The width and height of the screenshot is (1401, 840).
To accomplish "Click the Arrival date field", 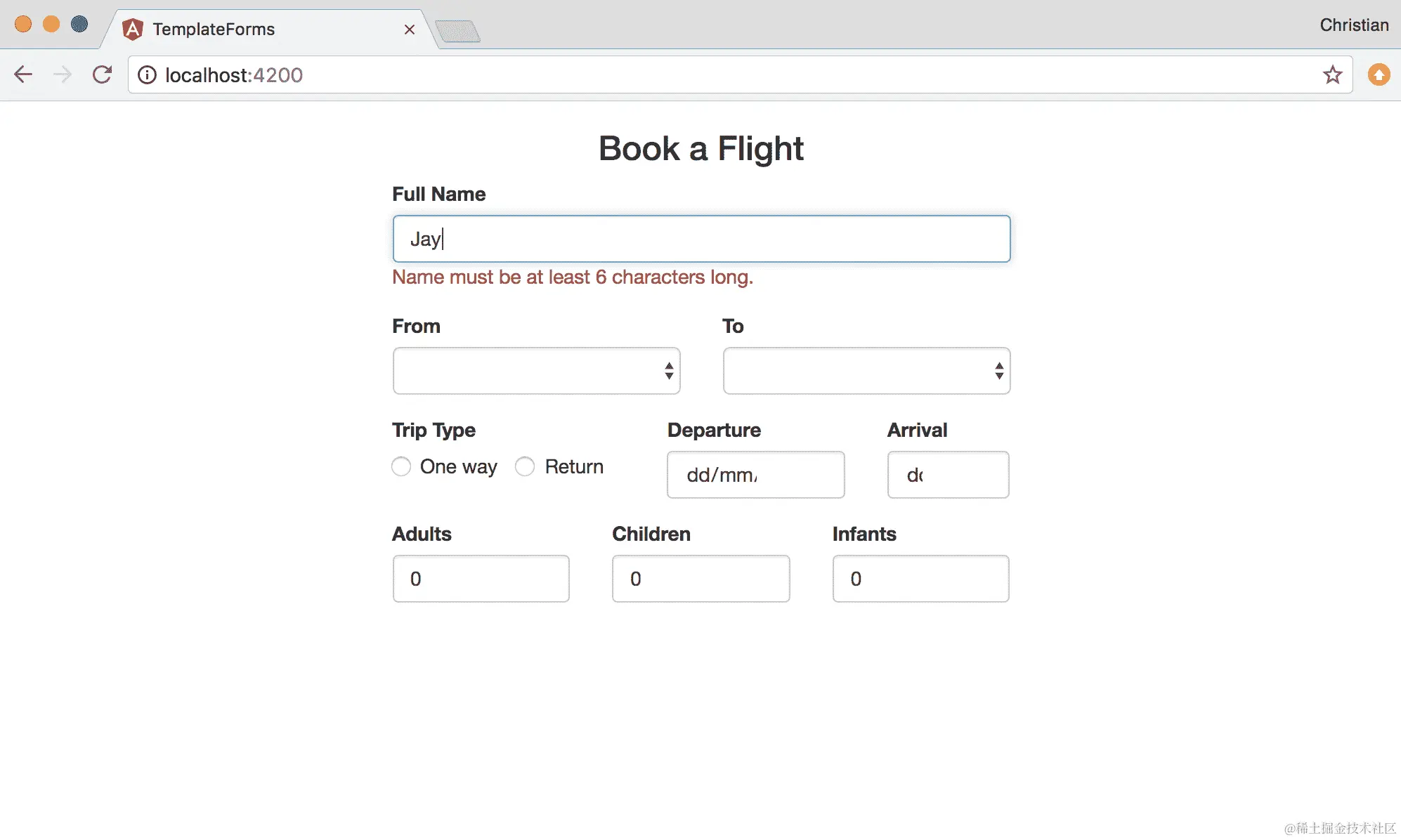I will 948,475.
